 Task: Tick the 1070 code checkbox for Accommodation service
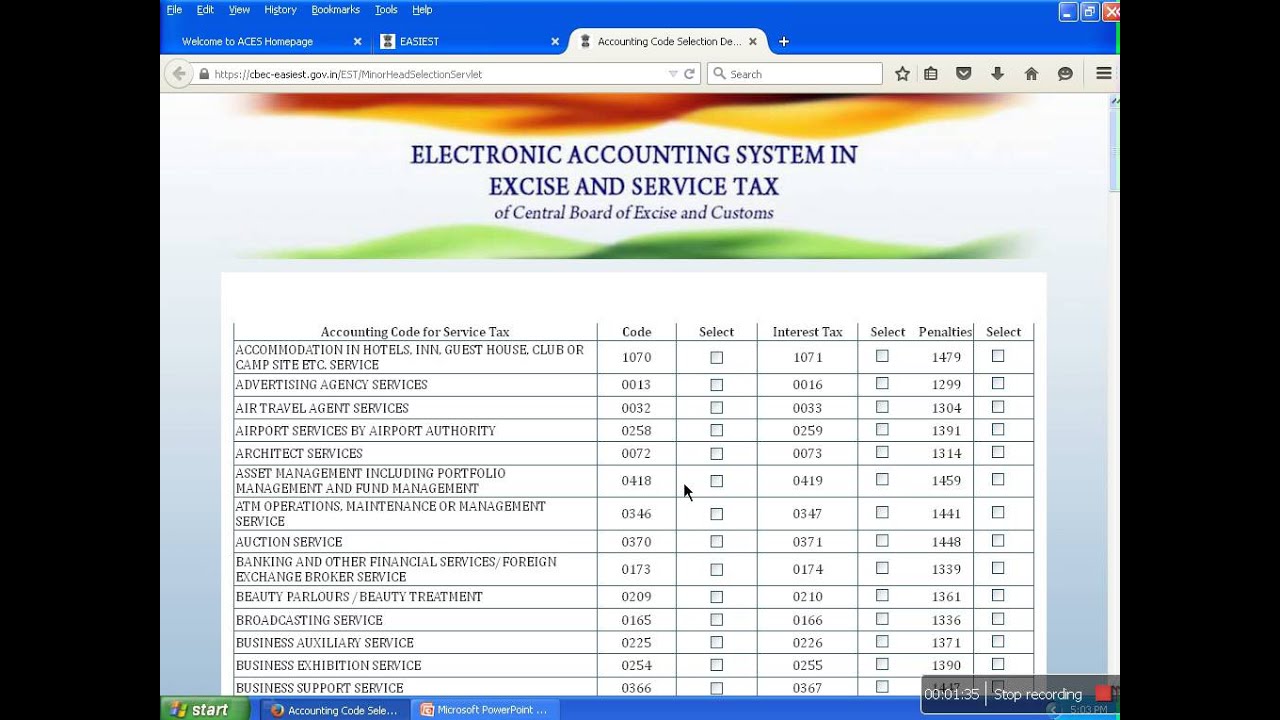click(716, 357)
